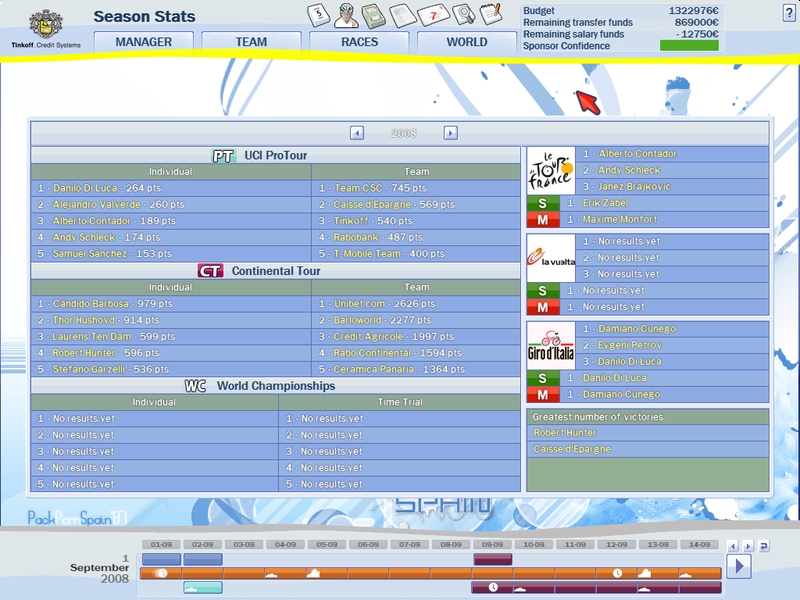Screen dimensions: 800x600
Task: Click the cyclist rider icon
Action: coord(346,14)
